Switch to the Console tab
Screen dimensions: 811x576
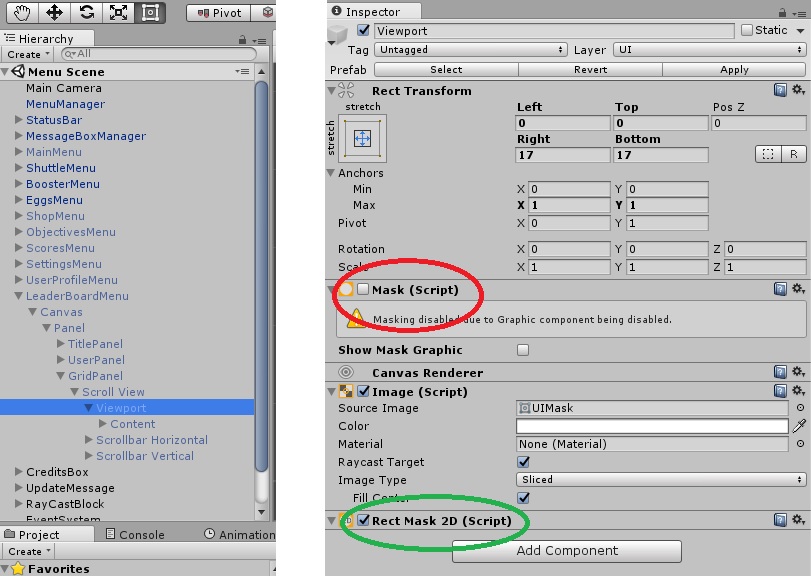pyautogui.click(x=135, y=534)
